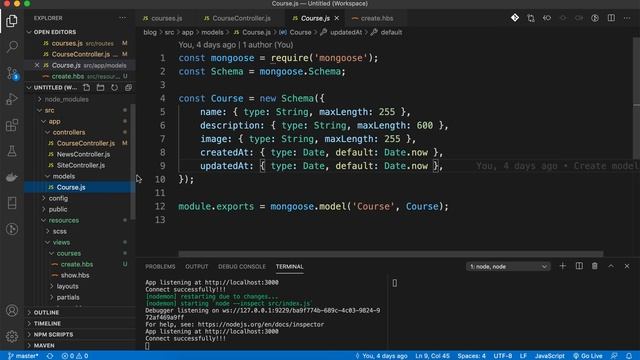Open the Explorer view in activity bar

coord(12,21)
